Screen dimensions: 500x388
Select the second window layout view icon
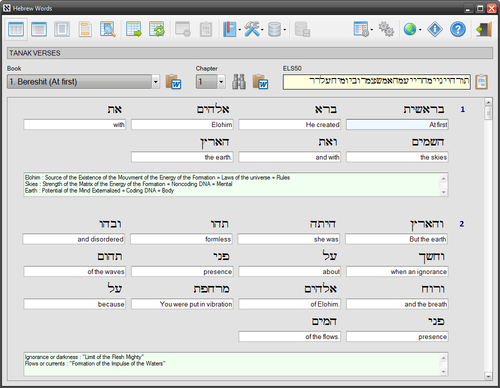39,30
